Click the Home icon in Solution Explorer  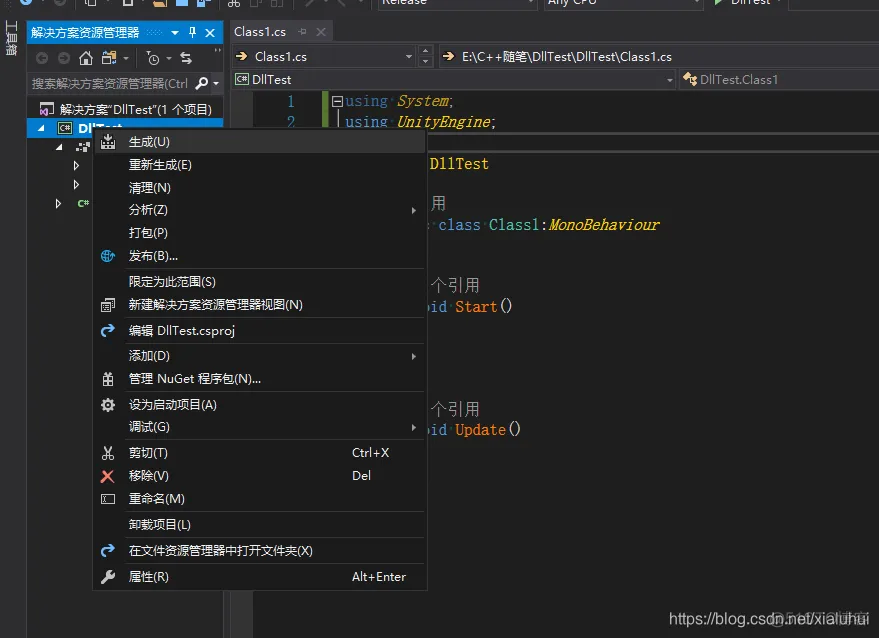(x=86, y=57)
